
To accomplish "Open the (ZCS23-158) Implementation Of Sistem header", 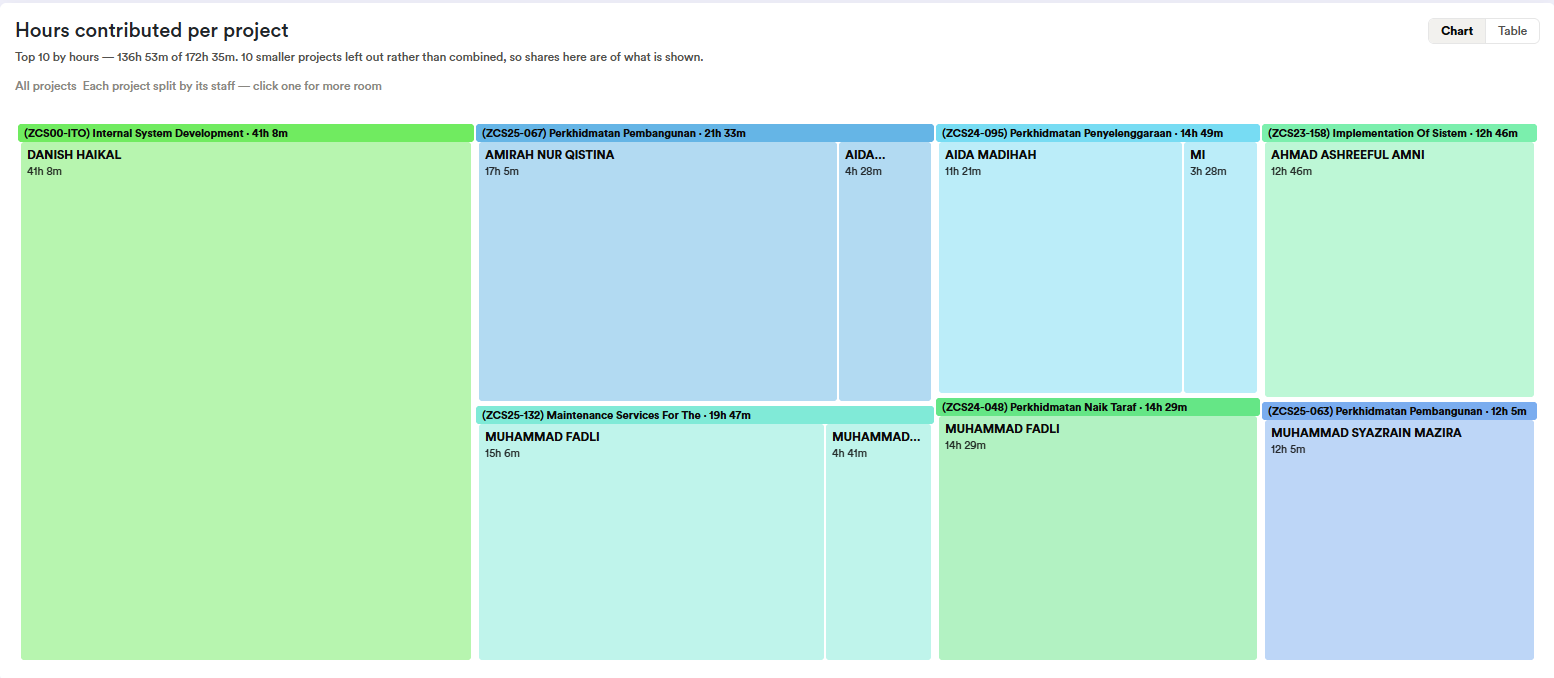I will click(1400, 133).
